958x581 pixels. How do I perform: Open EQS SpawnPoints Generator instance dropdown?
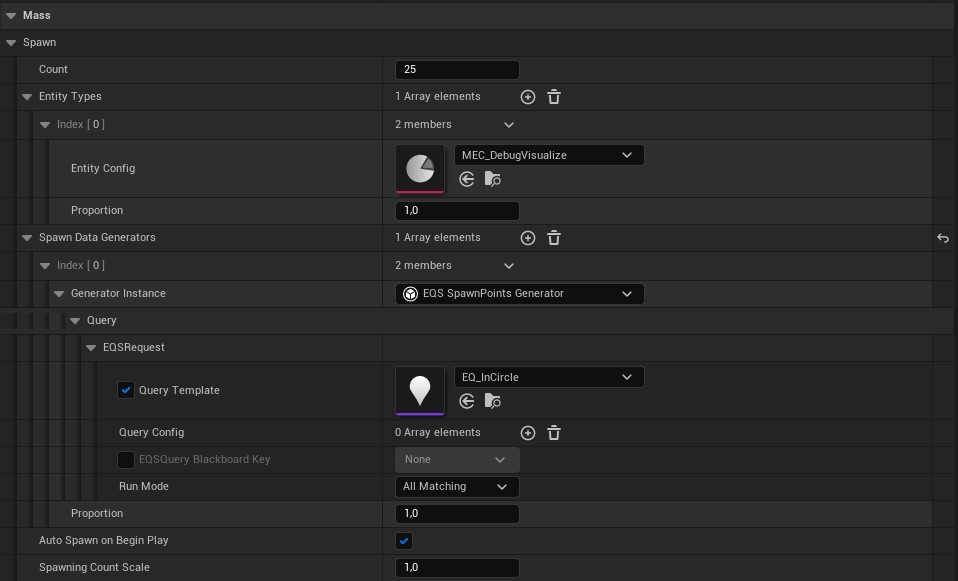[520, 294]
